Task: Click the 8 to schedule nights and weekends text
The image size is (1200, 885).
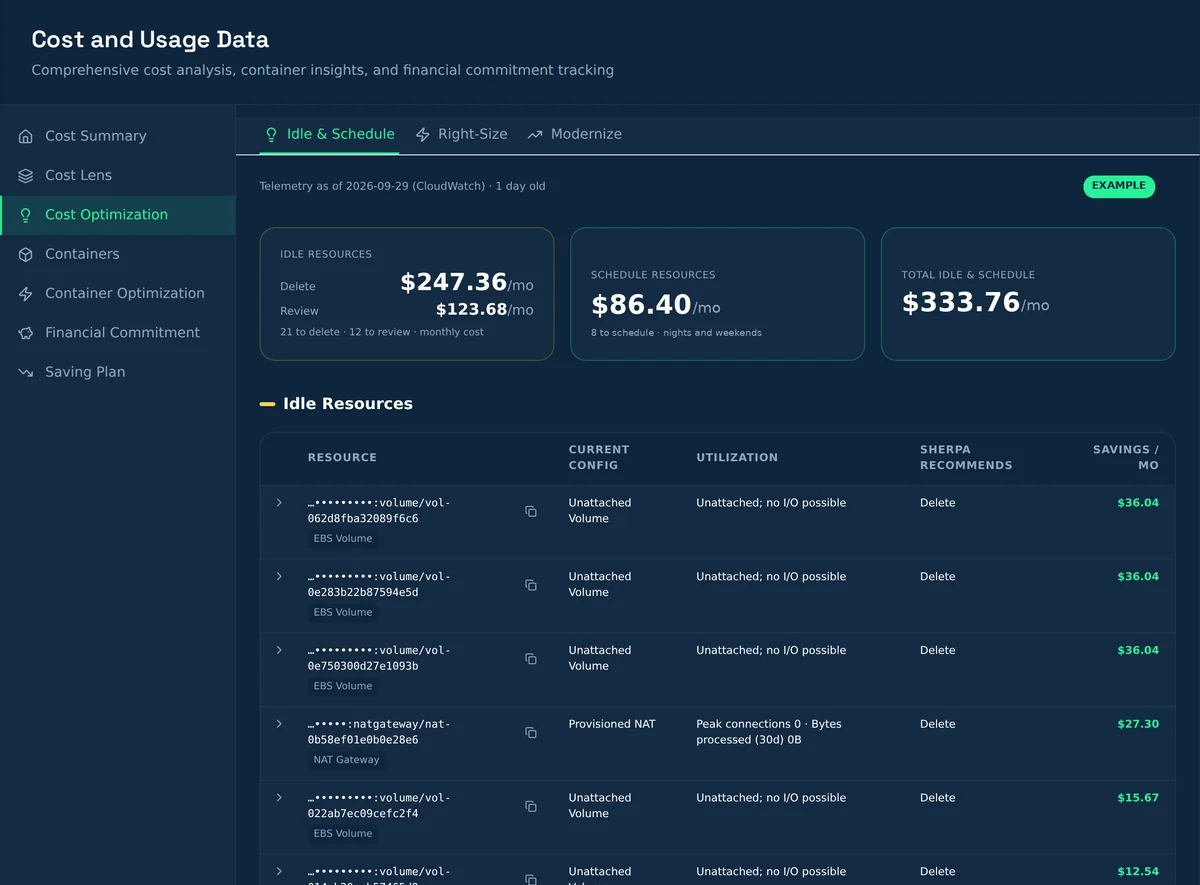Action: pos(676,333)
